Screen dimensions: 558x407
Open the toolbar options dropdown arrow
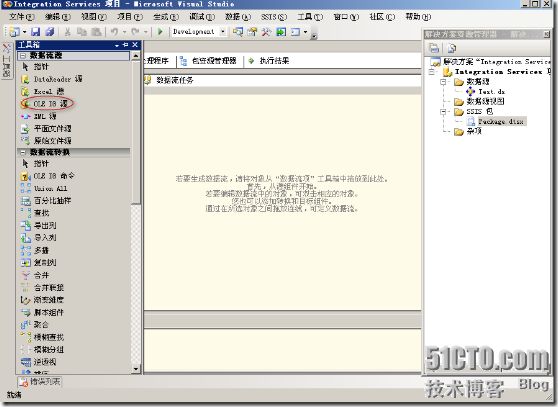(x=314, y=36)
